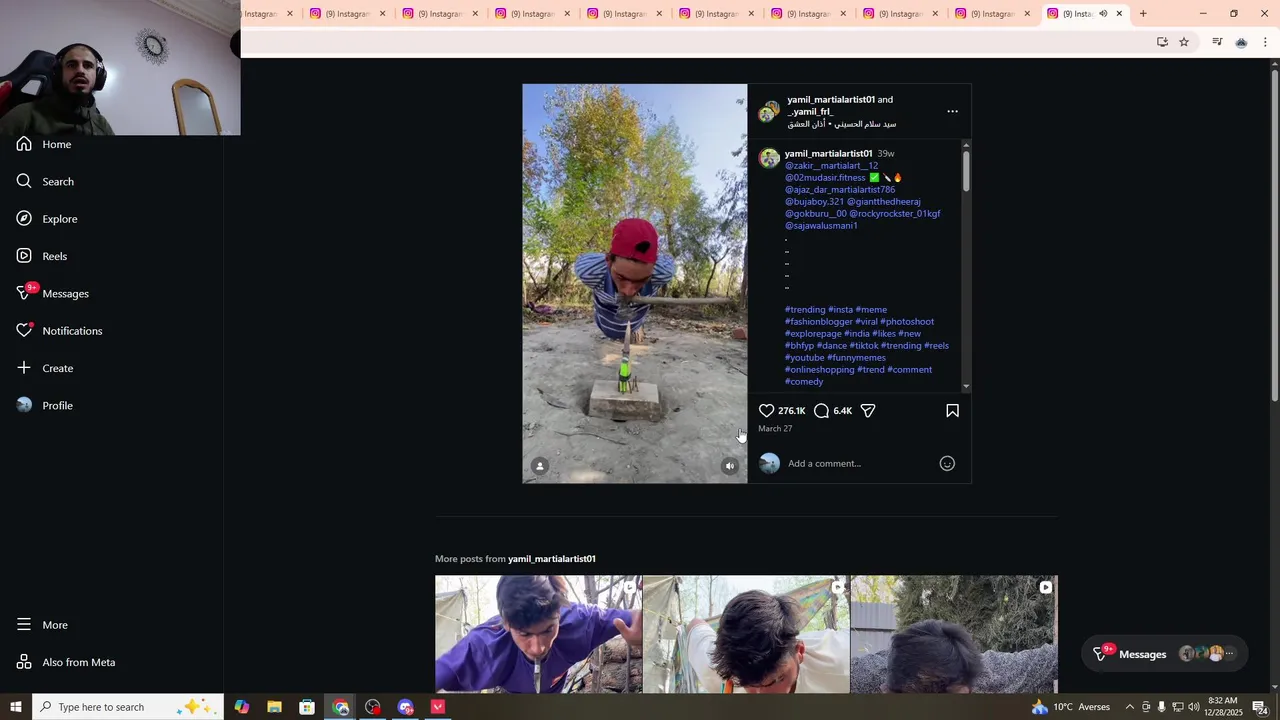Click the March 27 post date
Viewport: 1280px width, 720px height.
tap(775, 428)
